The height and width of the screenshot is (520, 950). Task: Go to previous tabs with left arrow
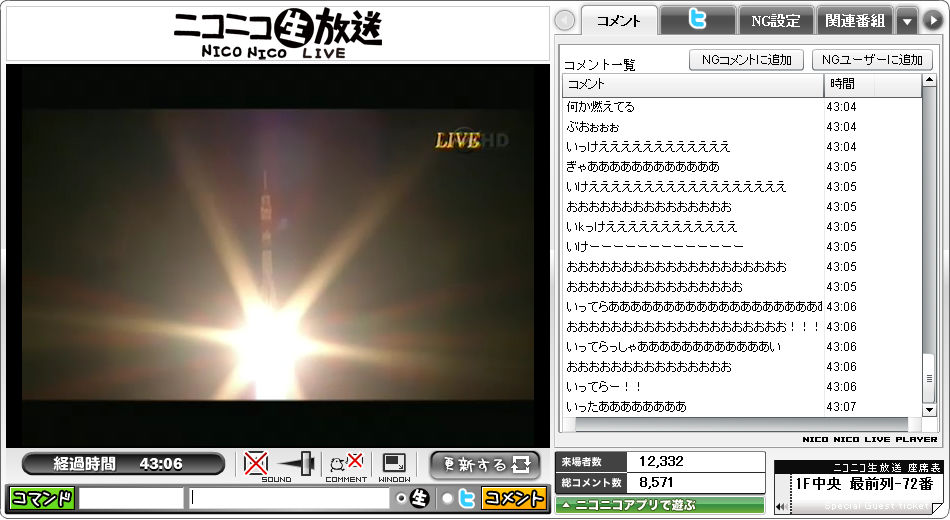(x=565, y=21)
